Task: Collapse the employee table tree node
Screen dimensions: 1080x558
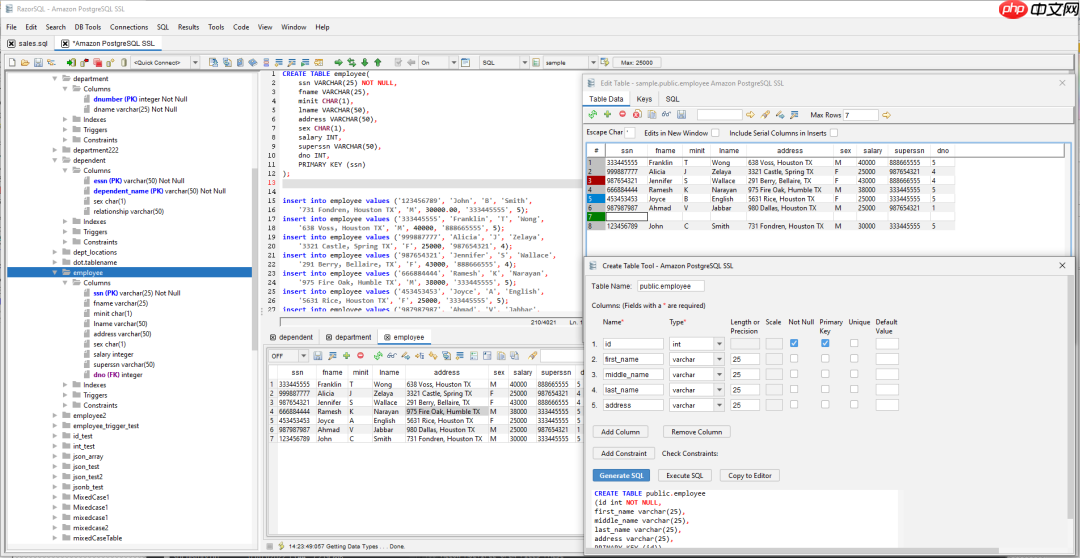Action: [56, 273]
